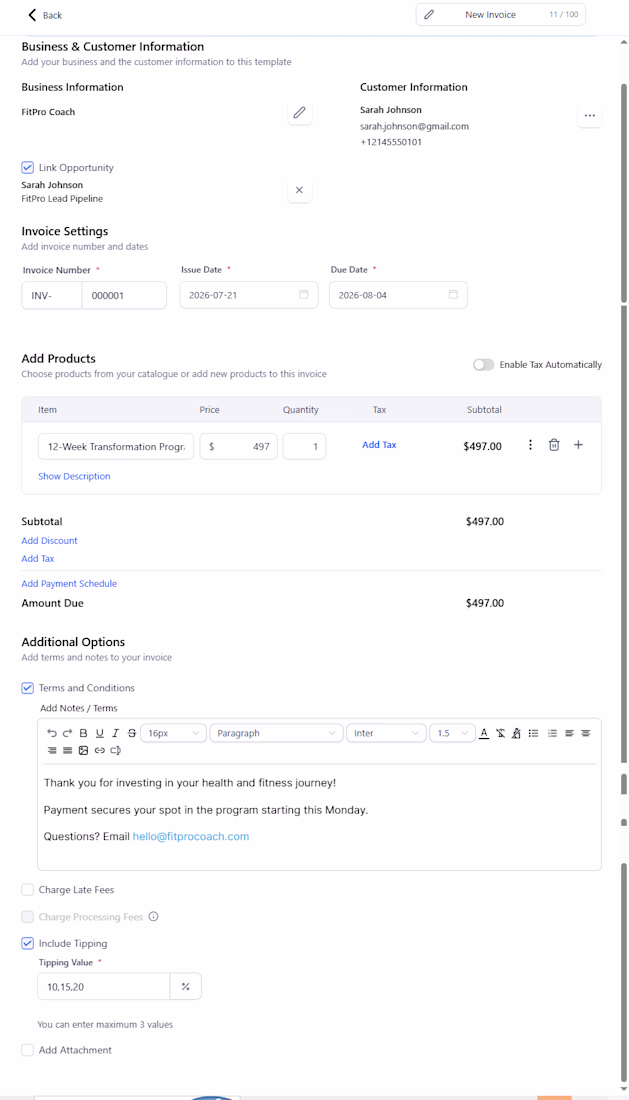Insert image in notes editor
The width and height of the screenshot is (629, 1100).
pyautogui.click(x=83, y=751)
